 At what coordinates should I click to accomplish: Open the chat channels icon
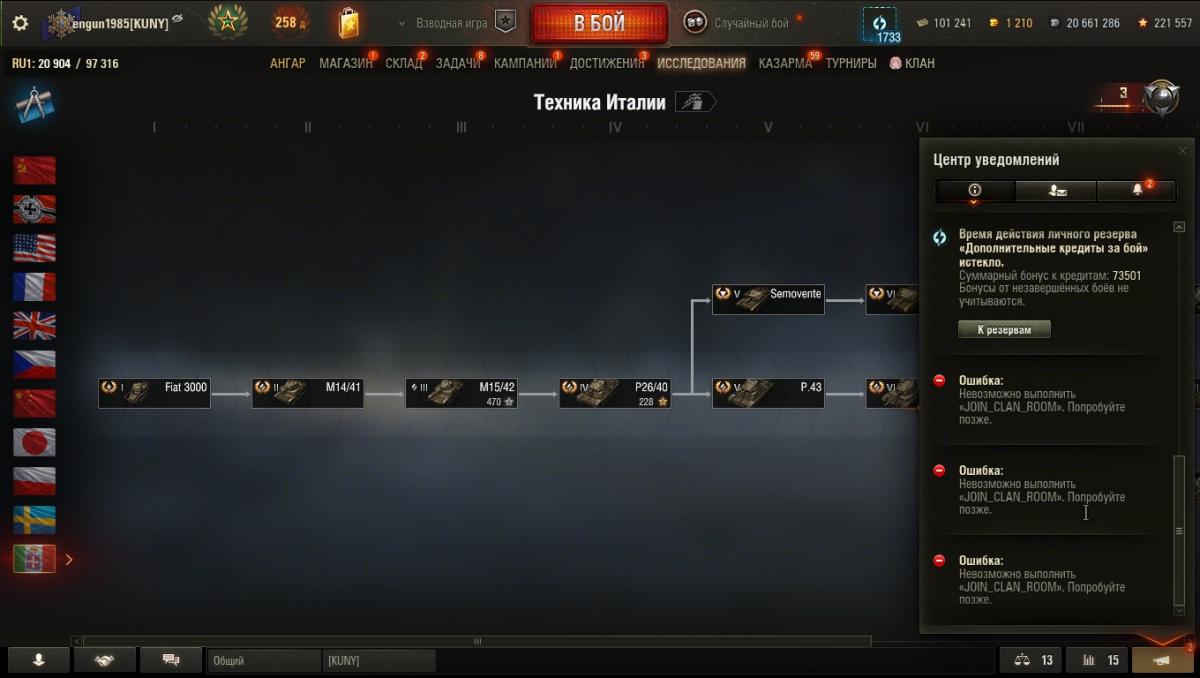pyautogui.click(x=170, y=660)
